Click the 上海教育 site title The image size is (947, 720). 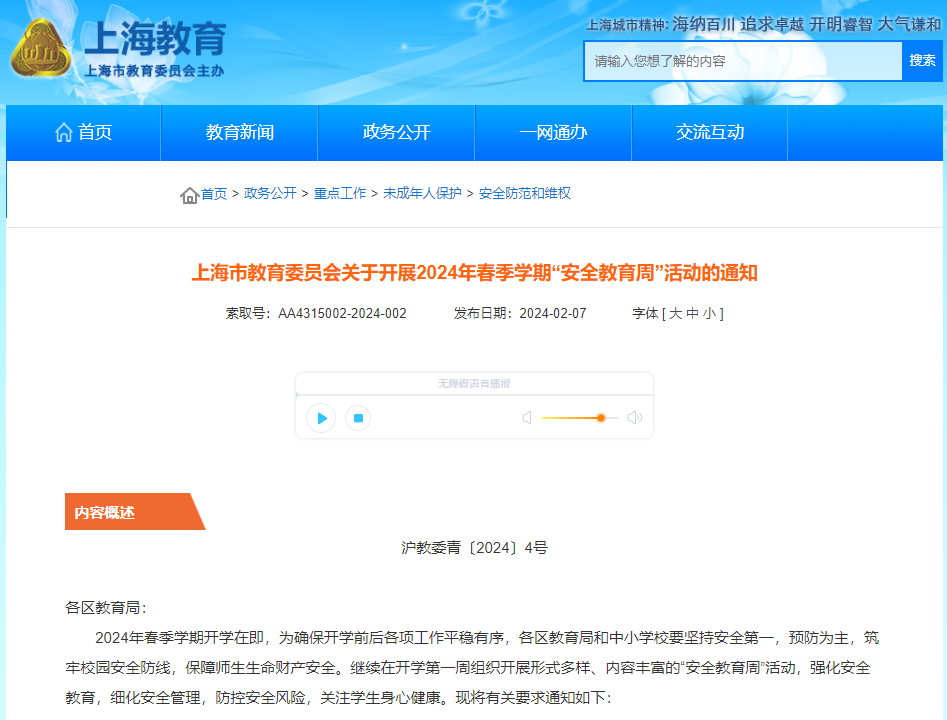pyautogui.click(x=155, y=38)
